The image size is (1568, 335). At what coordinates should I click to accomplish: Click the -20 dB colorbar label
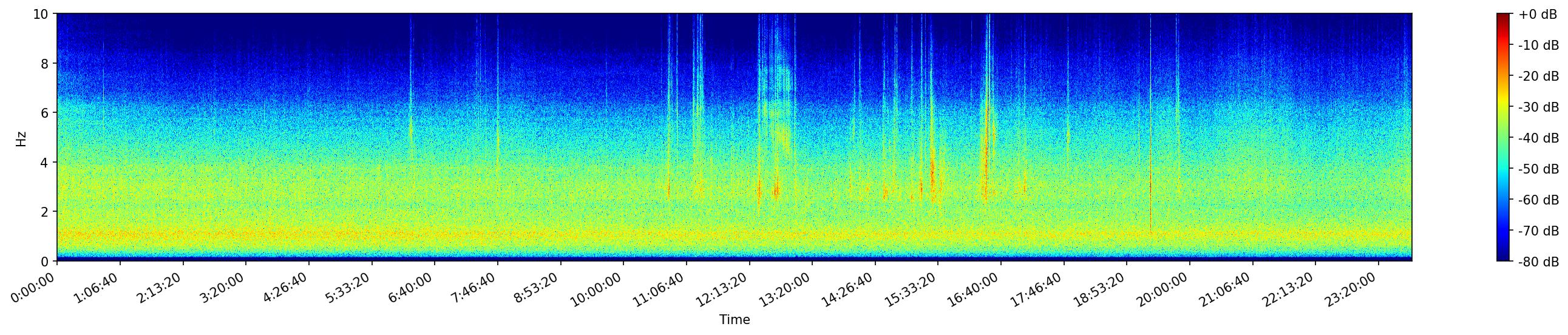click(x=1538, y=76)
